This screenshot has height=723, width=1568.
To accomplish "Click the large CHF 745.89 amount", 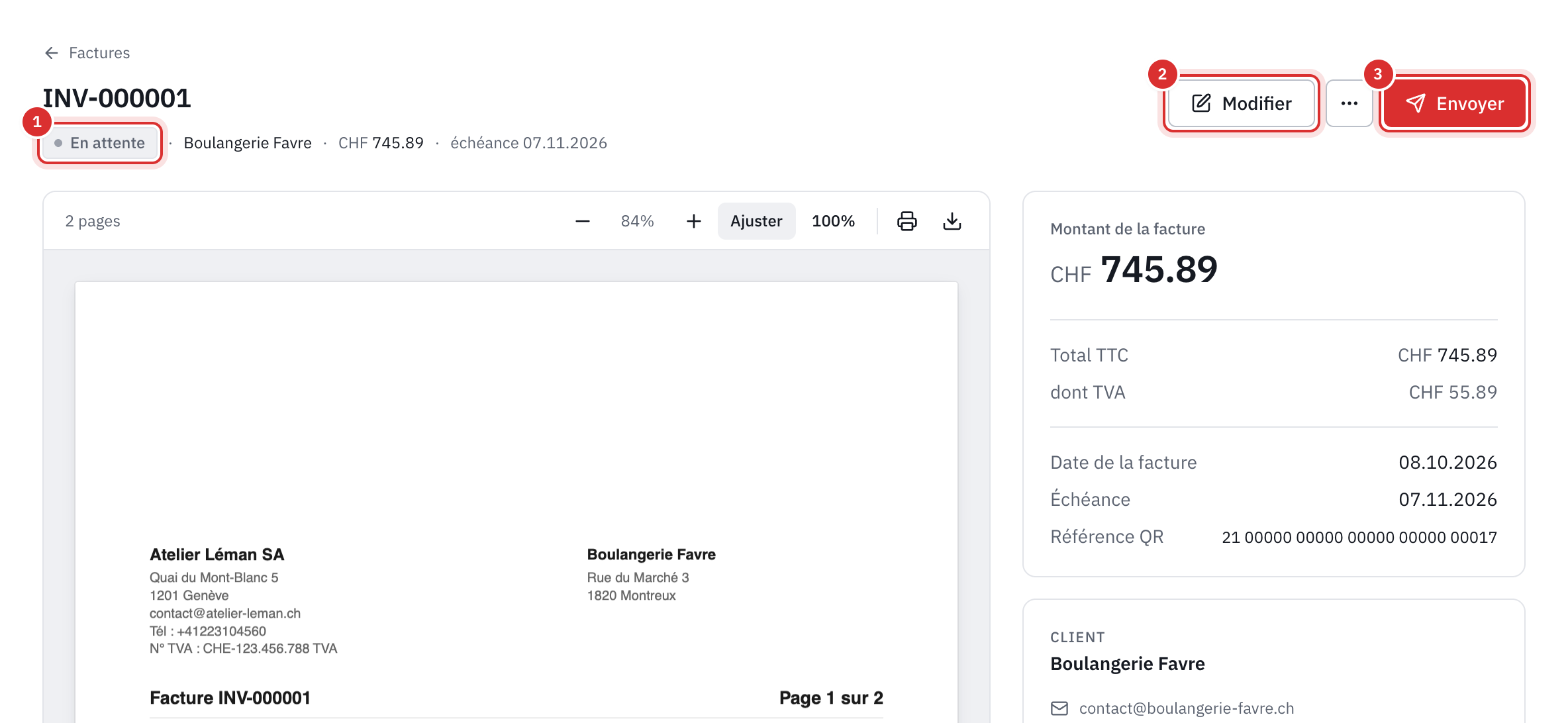I will click(1134, 270).
